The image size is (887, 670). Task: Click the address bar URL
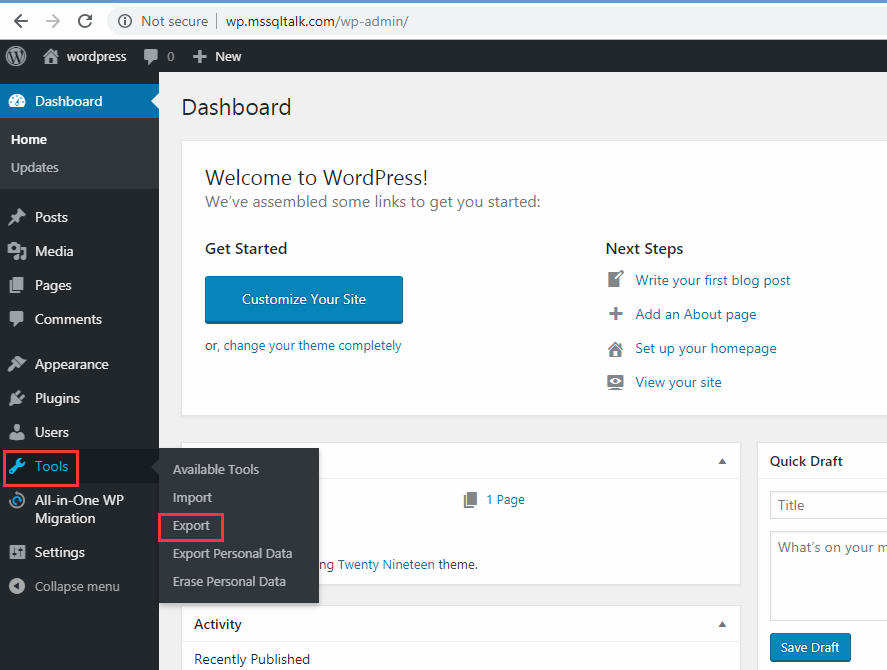[x=317, y=22]
